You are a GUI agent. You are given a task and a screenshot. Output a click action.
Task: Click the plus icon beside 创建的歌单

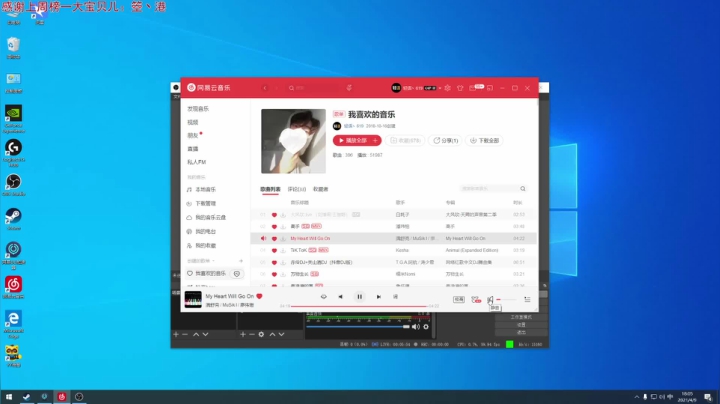pos(241,261)
